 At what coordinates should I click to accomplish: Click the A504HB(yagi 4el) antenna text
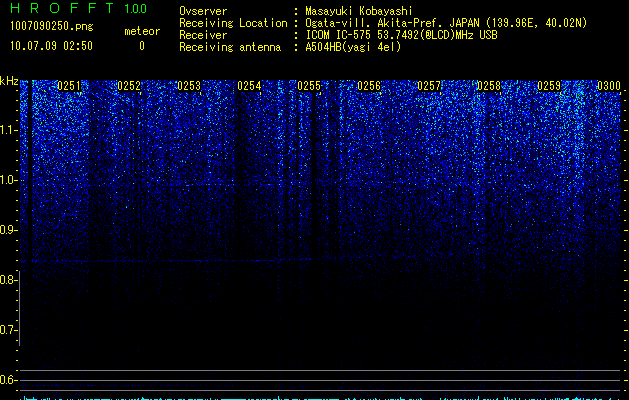[353, 47]
